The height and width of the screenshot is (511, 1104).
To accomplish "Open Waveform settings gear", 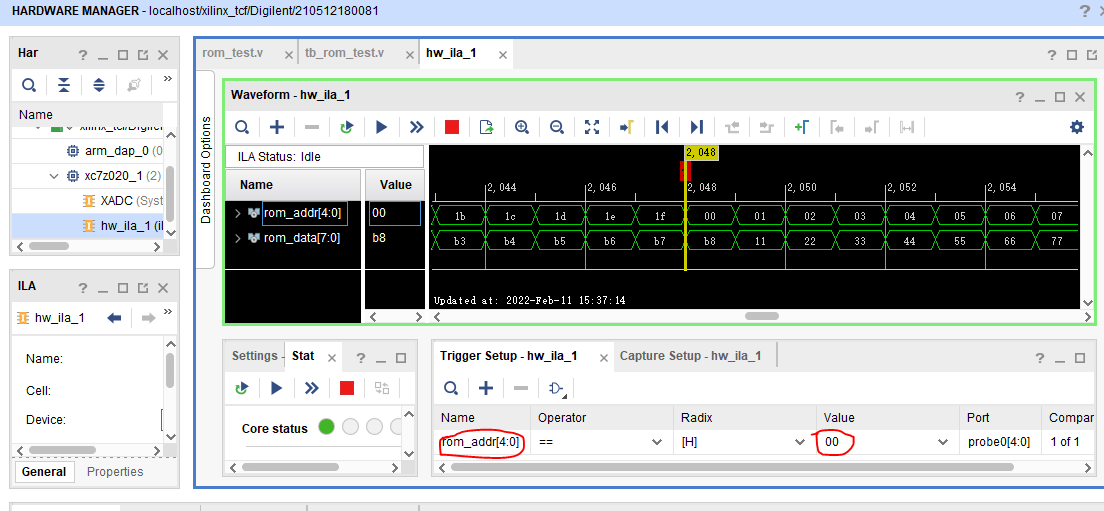I will (1077, 127).
